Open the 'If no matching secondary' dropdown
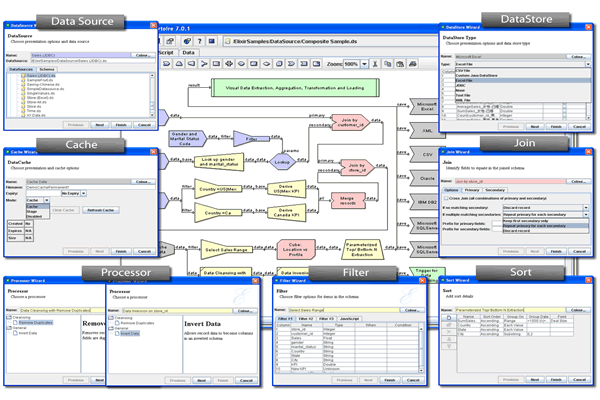600x400 pixels. tap(585, 207)
